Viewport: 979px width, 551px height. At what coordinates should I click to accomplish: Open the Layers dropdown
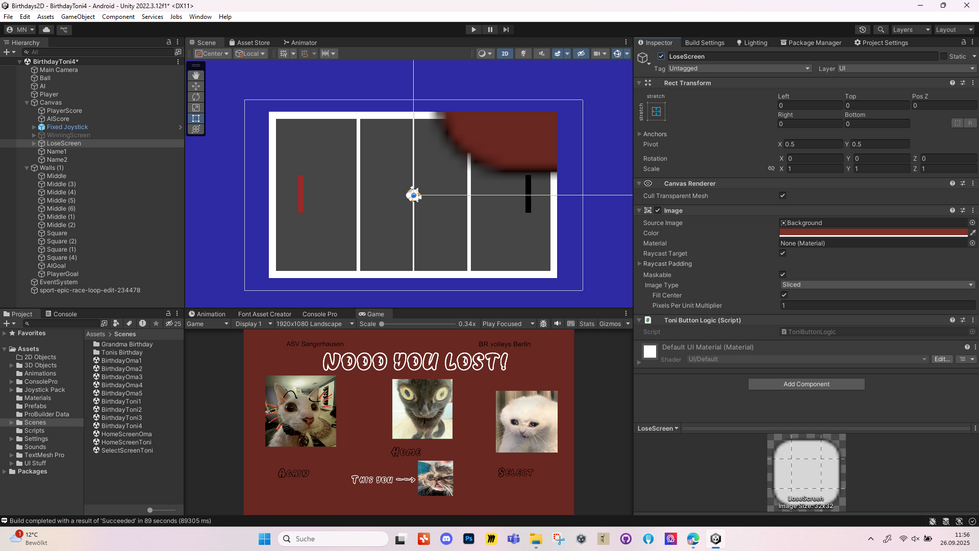[910, 29]
